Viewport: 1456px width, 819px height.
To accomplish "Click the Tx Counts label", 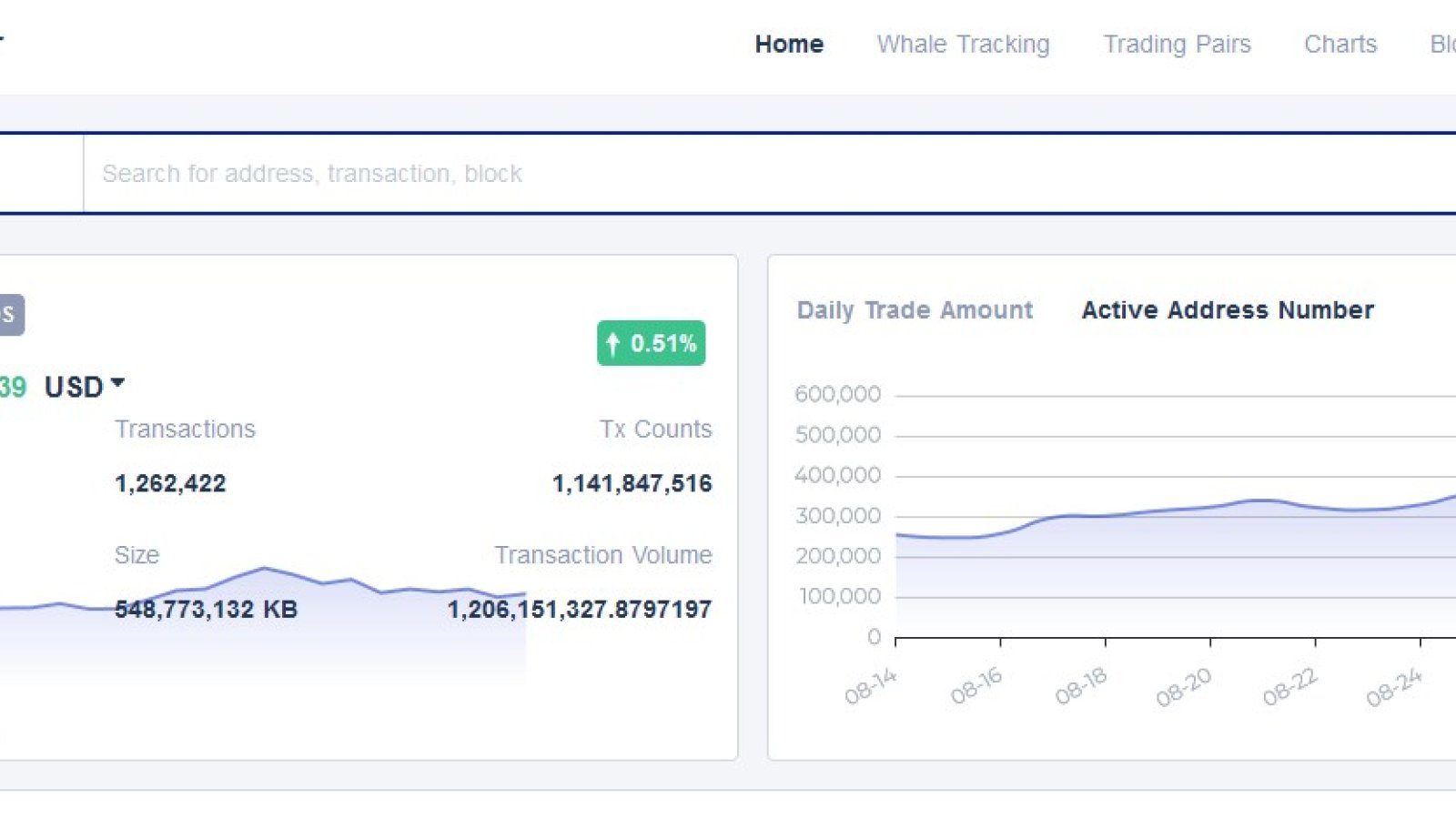I will 655,429.
